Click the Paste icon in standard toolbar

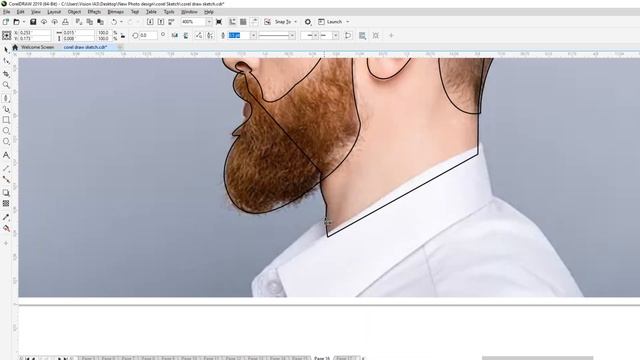100,22
